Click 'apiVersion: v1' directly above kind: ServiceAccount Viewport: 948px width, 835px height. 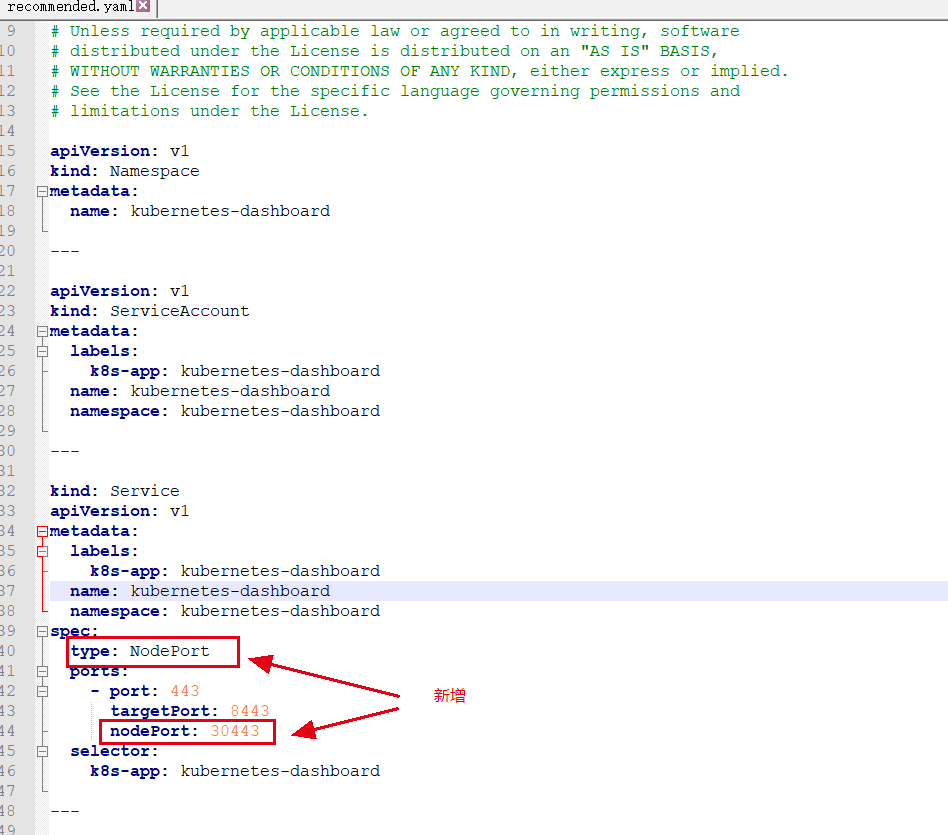(x=120, y=291)
